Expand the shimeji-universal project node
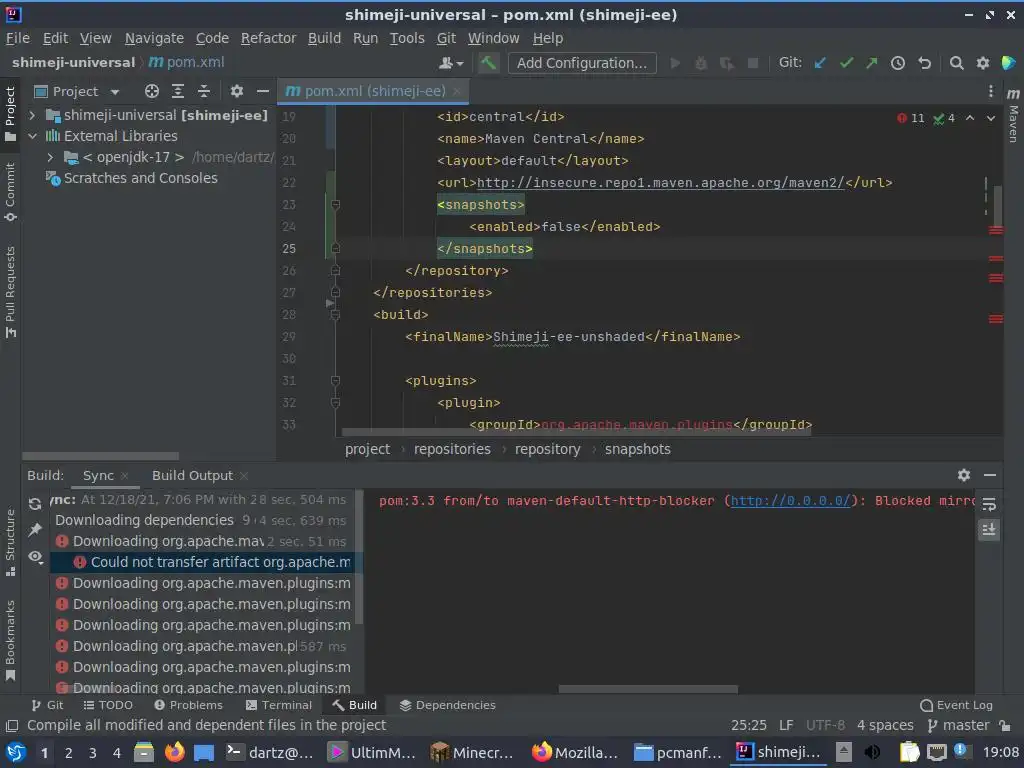Viewport: 1024px width, 768px height. click(32, 116)
